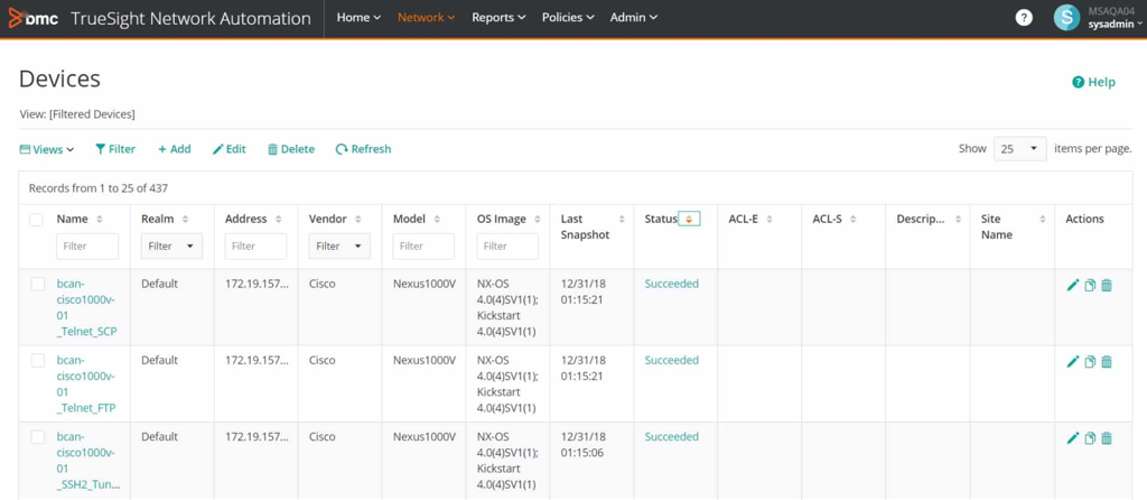
Task: Expand the Views dropdown in toolbar
Action: coord(47,150)
